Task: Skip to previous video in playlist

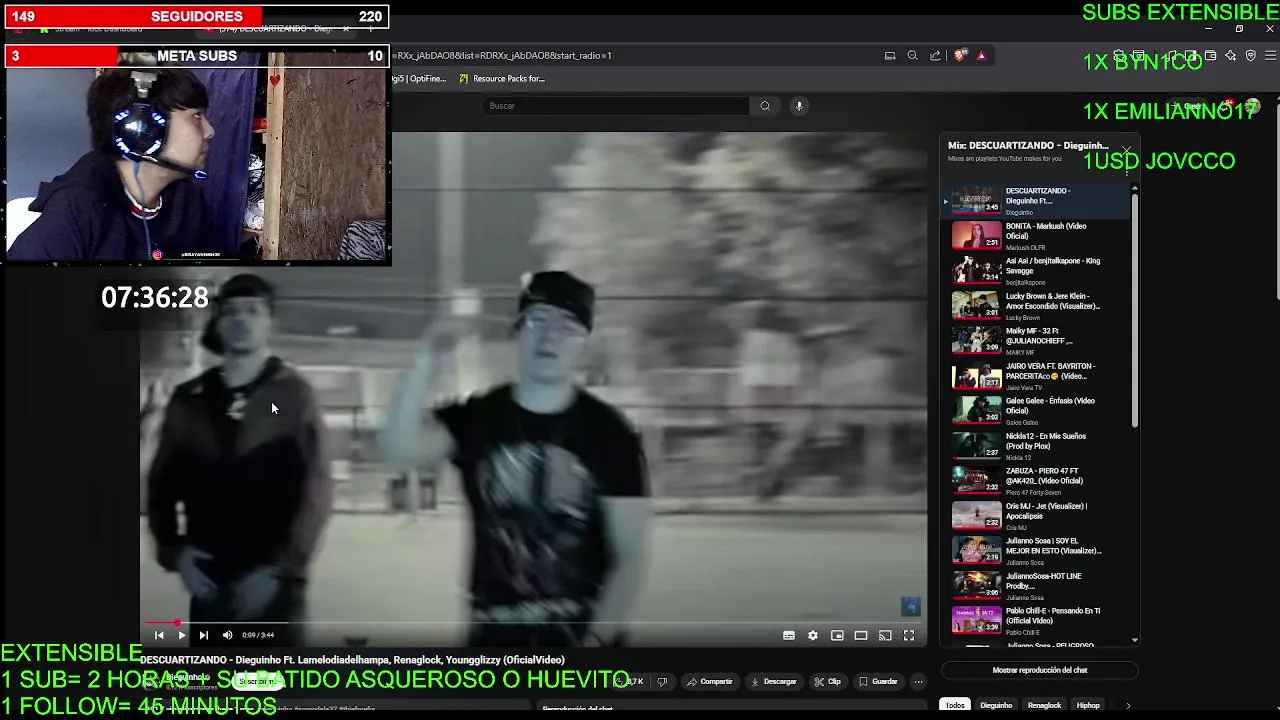Action: 159,635
